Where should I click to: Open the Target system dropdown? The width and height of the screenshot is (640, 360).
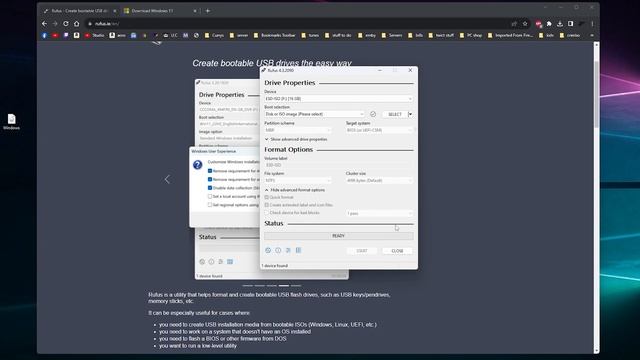pos(379,130)
